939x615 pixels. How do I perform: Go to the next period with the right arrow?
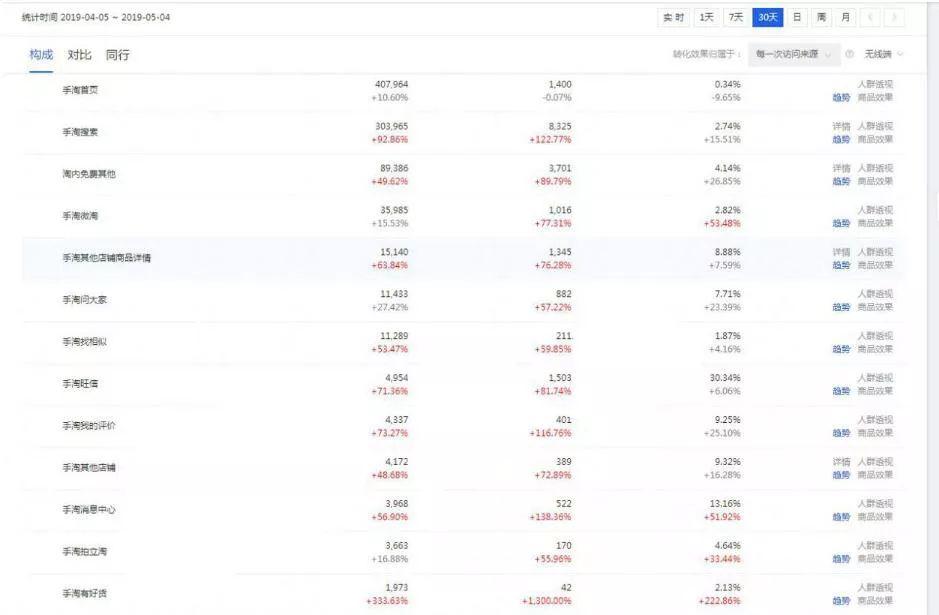pyautogui.click(x=894, y=17)
